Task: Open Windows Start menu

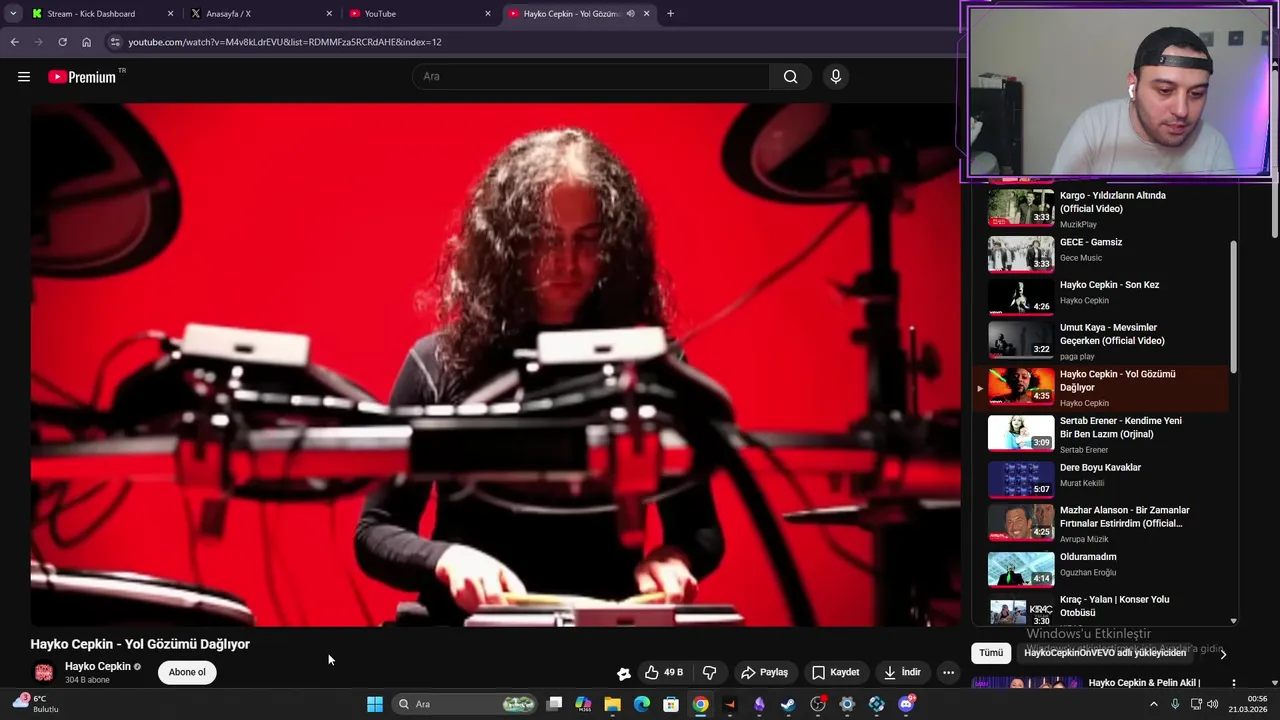Action: pos(374,704)
